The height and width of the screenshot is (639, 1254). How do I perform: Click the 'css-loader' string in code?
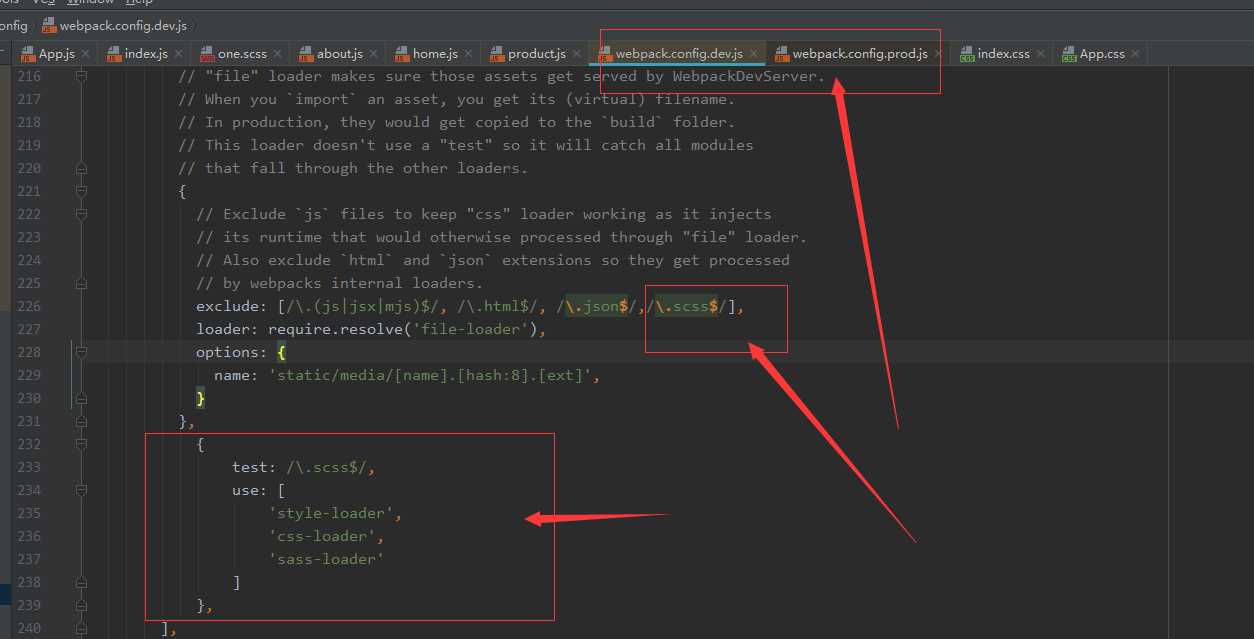[323, 536]
